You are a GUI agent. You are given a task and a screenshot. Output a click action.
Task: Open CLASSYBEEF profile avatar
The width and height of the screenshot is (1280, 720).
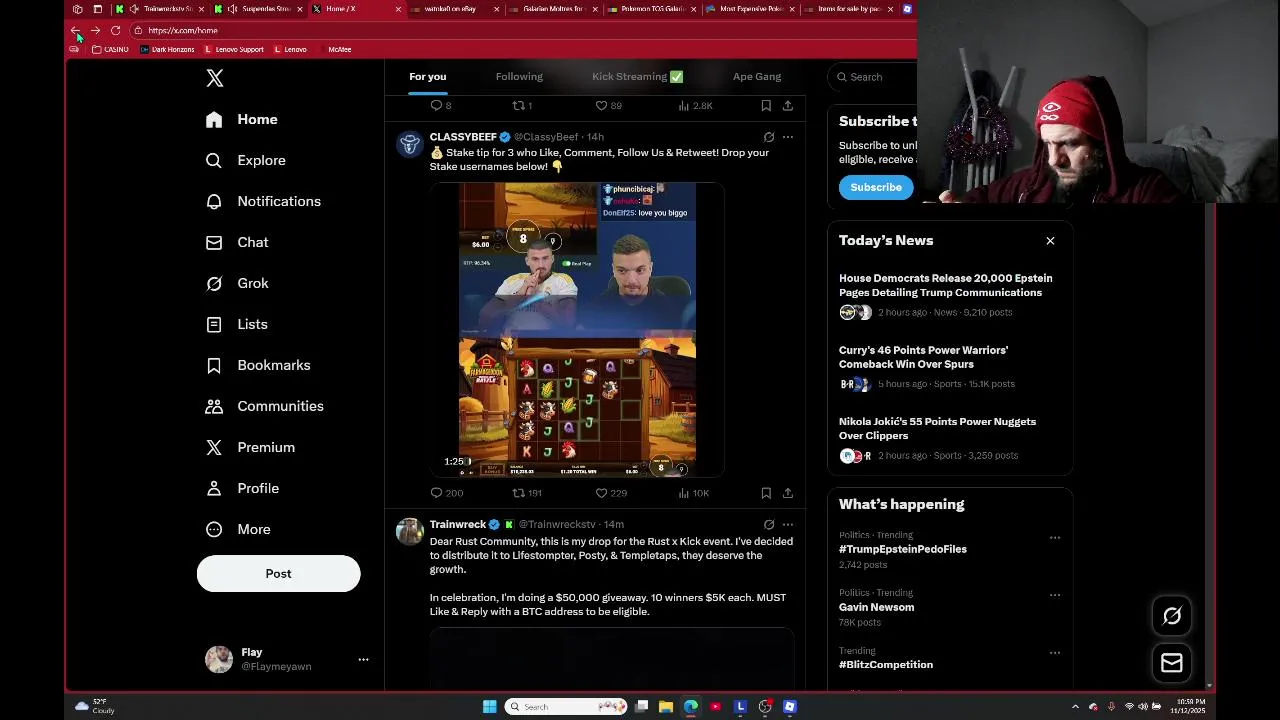[409, 144]
